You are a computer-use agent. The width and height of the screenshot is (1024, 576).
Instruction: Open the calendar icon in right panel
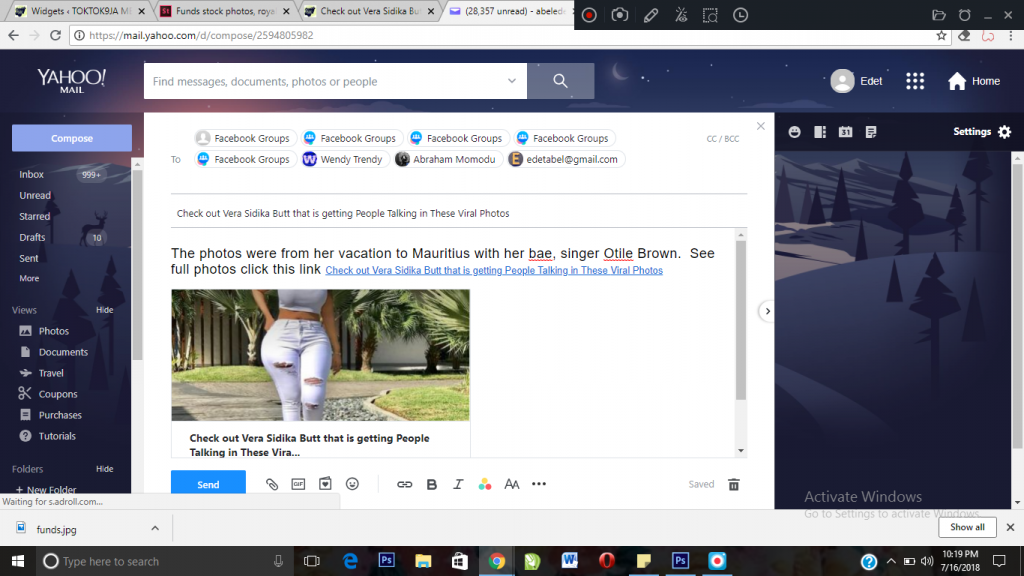click(x=846, y=132)
